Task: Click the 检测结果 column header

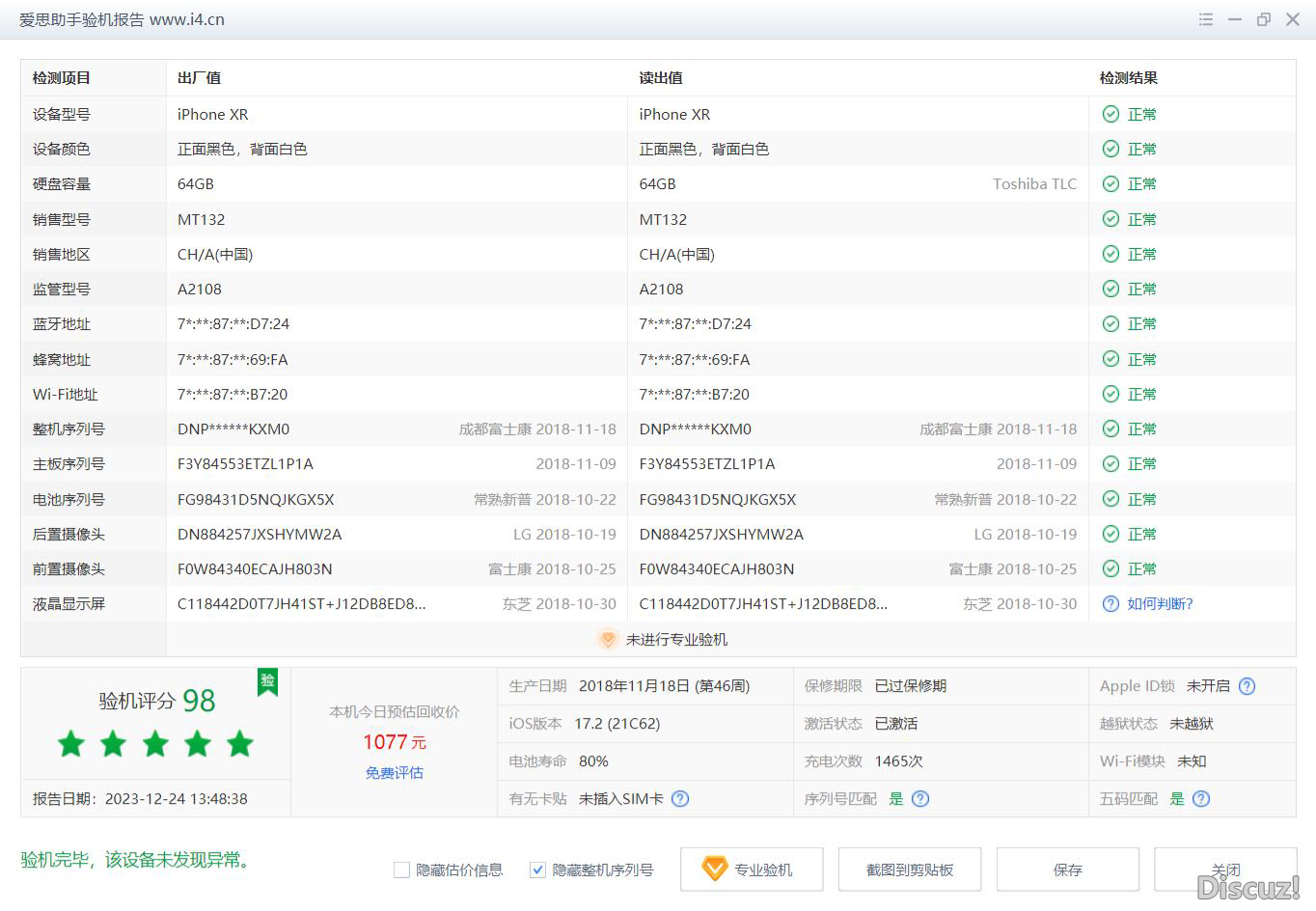Action: pos(1129,78)
